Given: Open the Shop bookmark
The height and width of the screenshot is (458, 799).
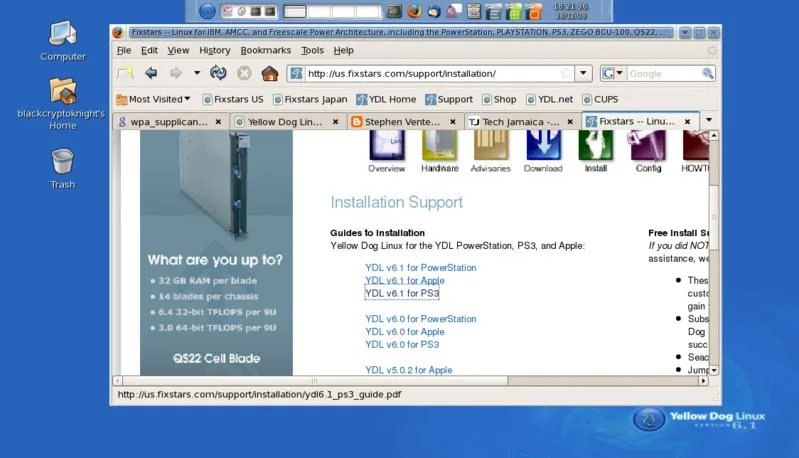Looking at the screenshot, I should click(x=499, y=99).
